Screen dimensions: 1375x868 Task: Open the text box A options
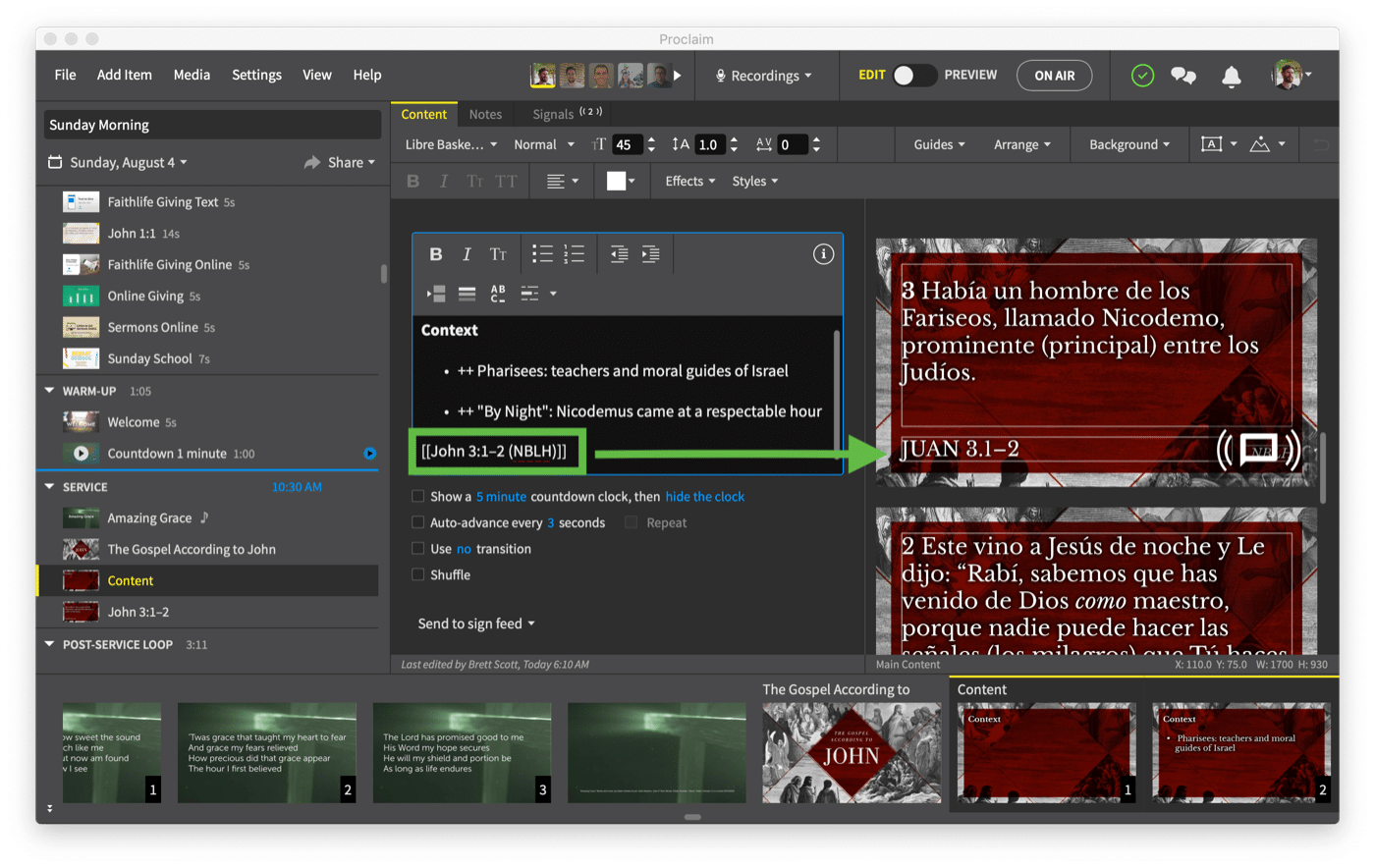[1219, 144]
